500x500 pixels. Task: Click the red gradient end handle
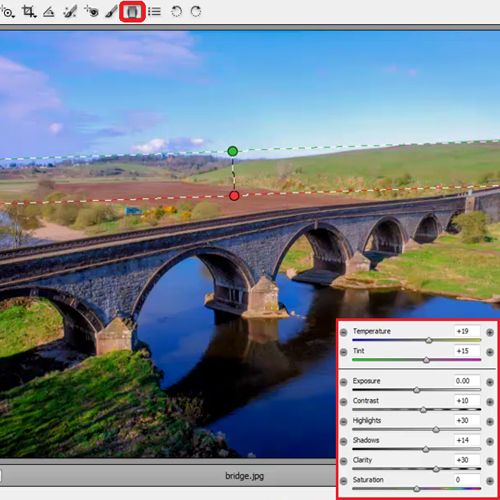(x=234, y=196)
